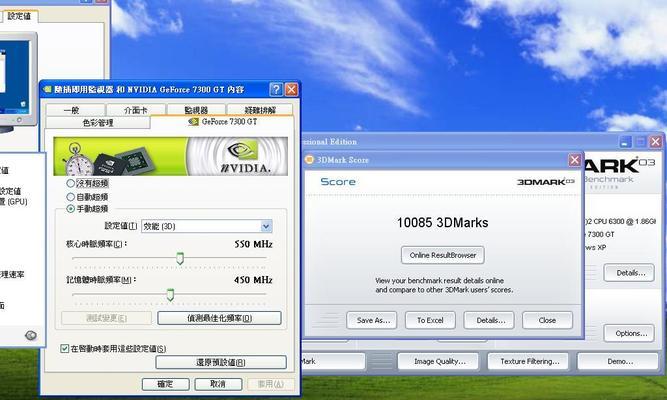
Task: Export results with the To Excel button
Action: (430, 320)
